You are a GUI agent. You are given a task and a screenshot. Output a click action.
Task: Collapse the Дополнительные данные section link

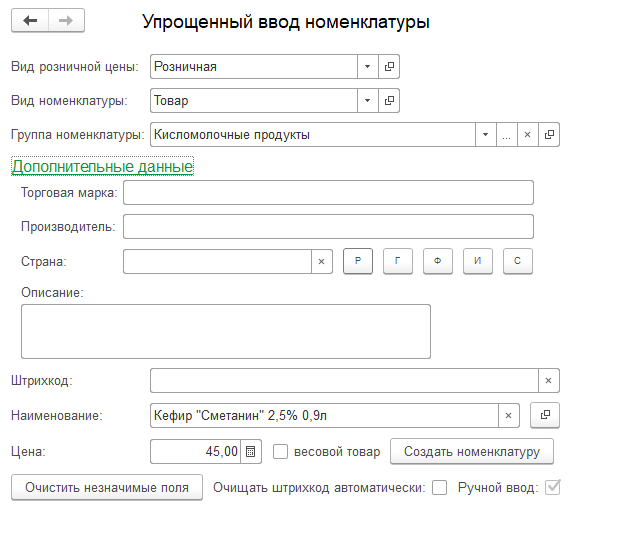click(102, 167)
